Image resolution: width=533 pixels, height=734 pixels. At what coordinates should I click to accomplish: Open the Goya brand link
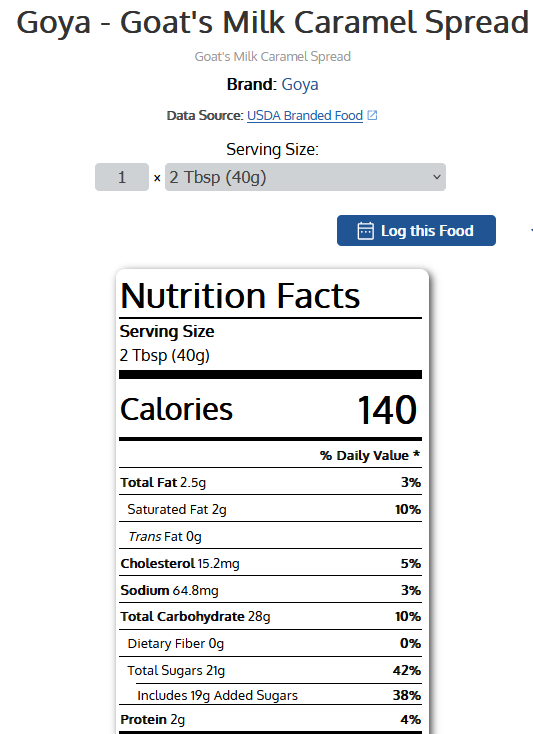[300, 85]
